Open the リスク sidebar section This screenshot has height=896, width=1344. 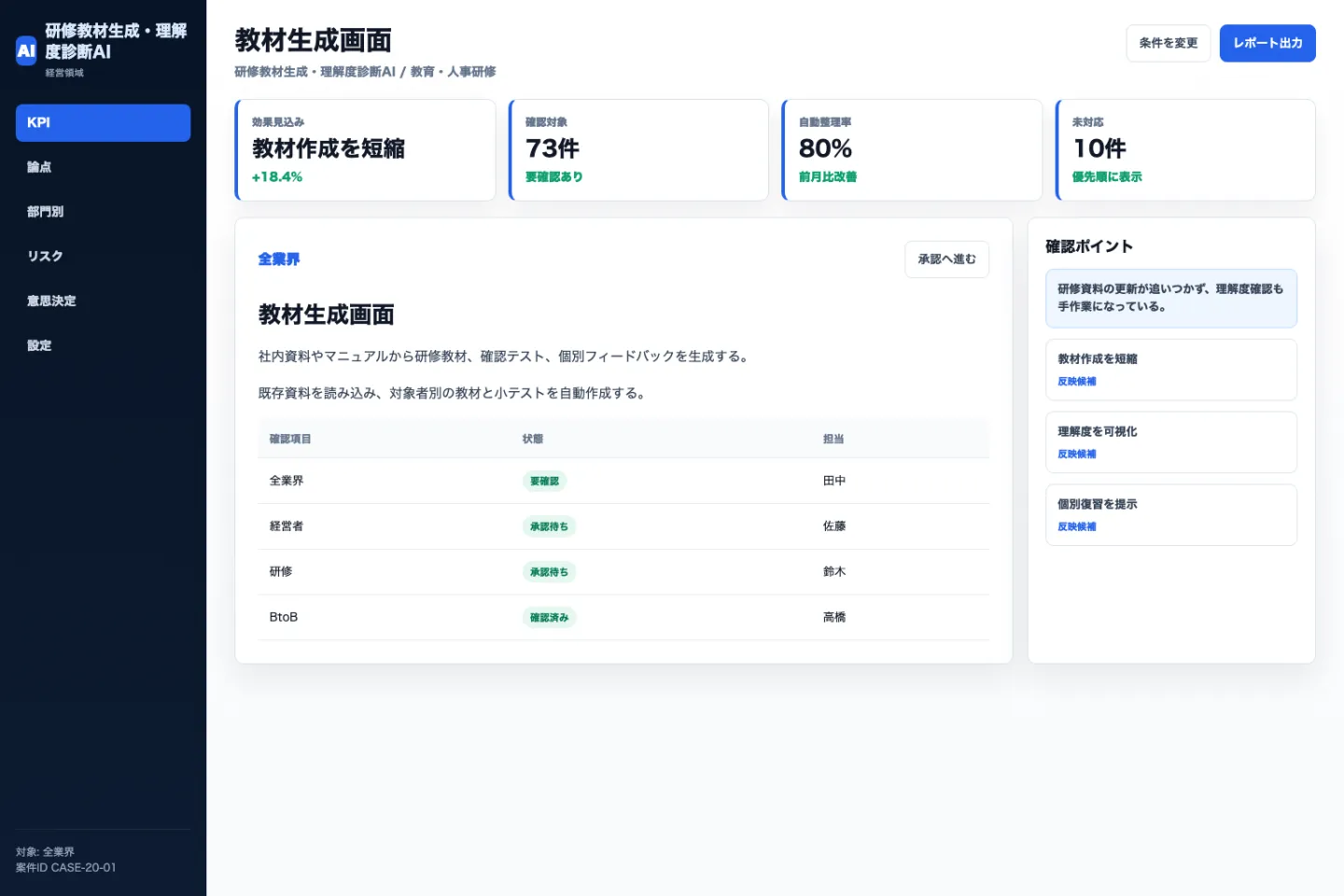pos(103,257)
